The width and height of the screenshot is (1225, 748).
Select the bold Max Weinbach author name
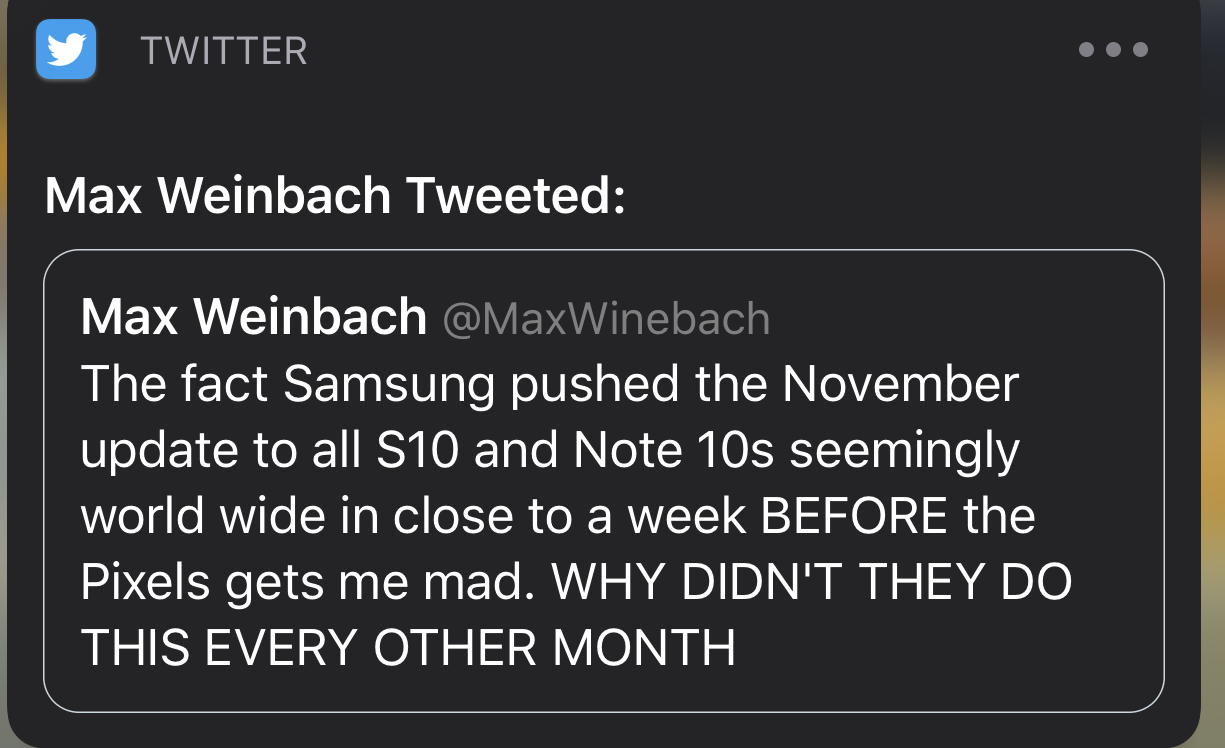coord(254,318)
